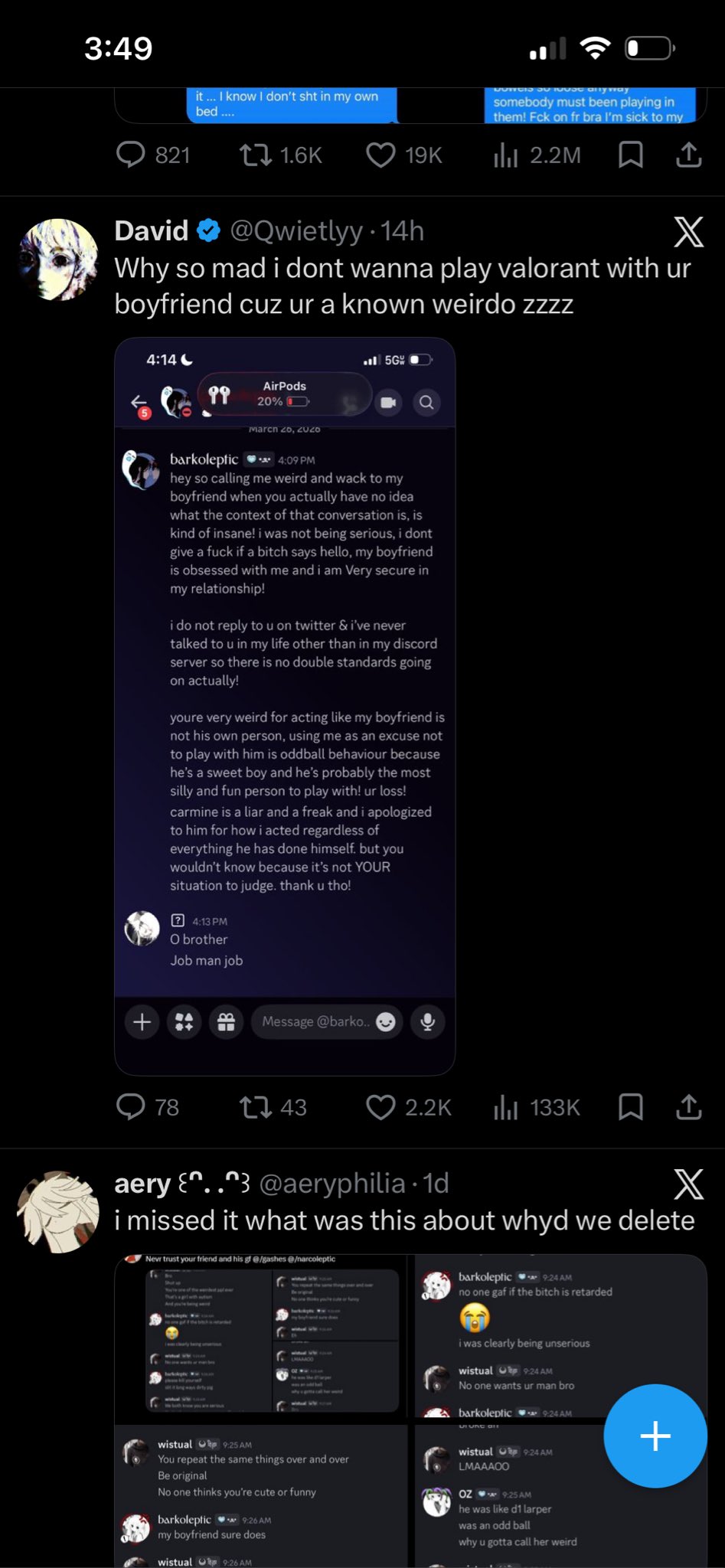The height and width of the screenshot is (1568, 725).
Task: Open replies on David's tweet with 78 comments
Action: 131,1107
